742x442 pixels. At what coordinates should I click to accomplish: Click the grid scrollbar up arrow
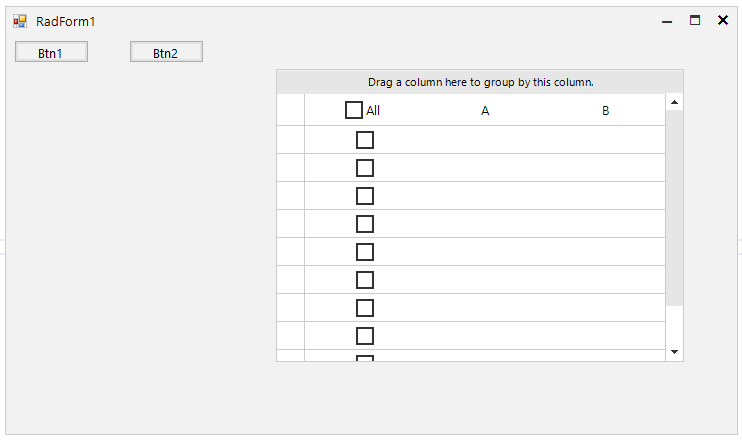point(674,102)
